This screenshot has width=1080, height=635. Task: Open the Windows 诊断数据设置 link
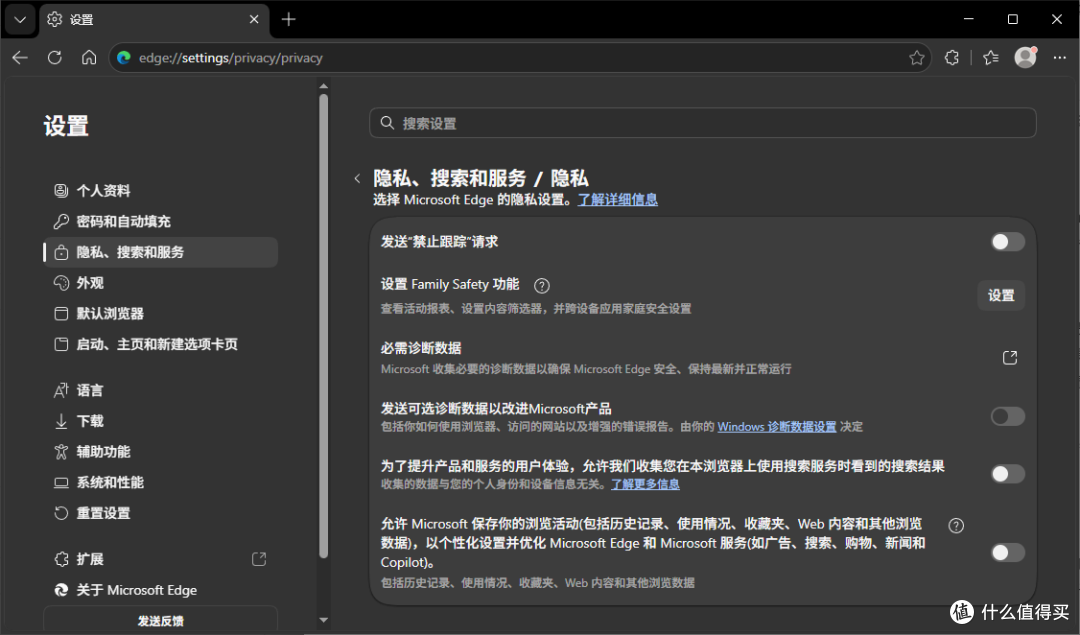point(777,427)
